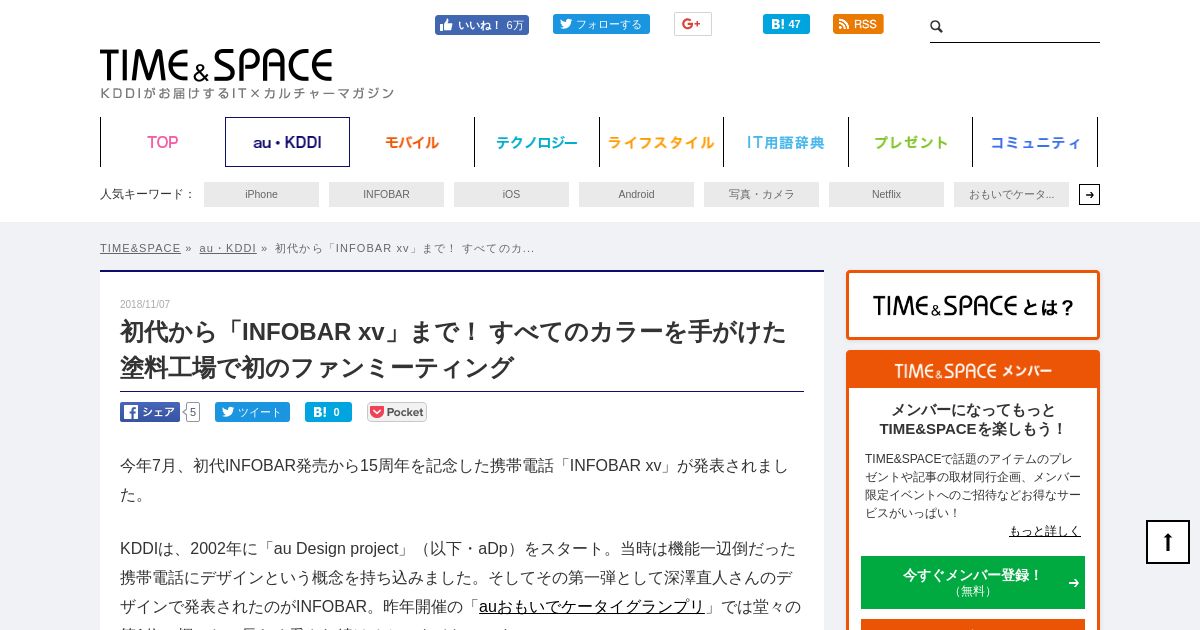This screenshot has width=1200, height=630.
Task: Select the iPhone keyword tag
Action: click(261, 194)
